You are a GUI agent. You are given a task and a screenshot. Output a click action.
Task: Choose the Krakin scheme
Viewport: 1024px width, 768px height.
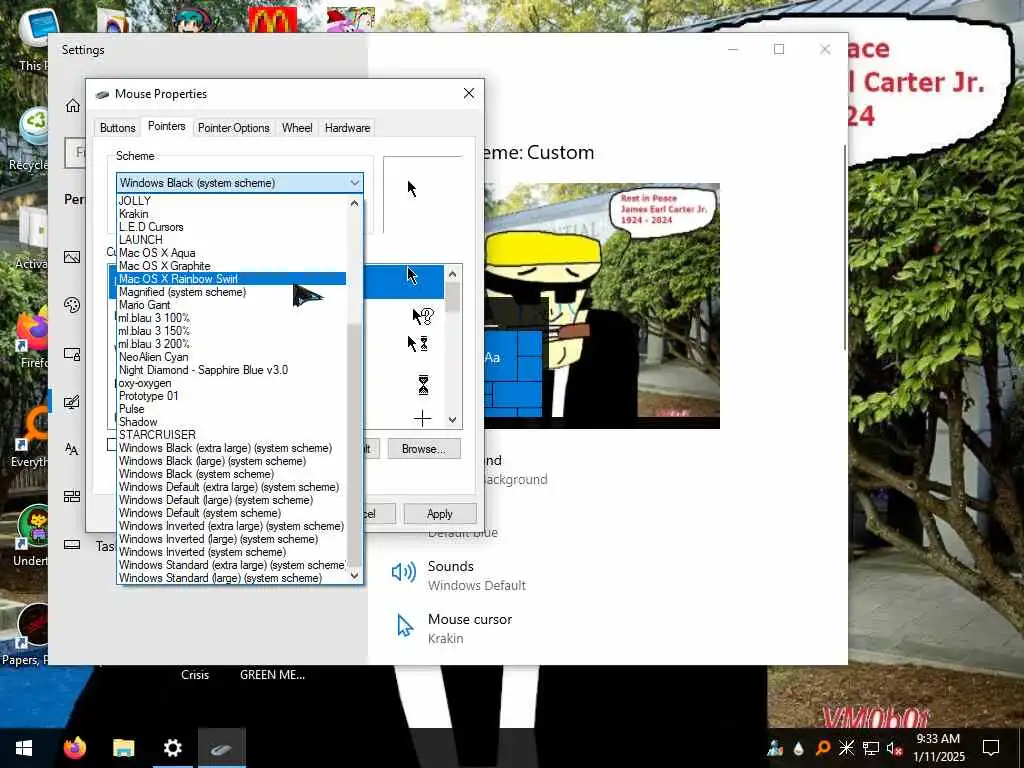[231, 214]
